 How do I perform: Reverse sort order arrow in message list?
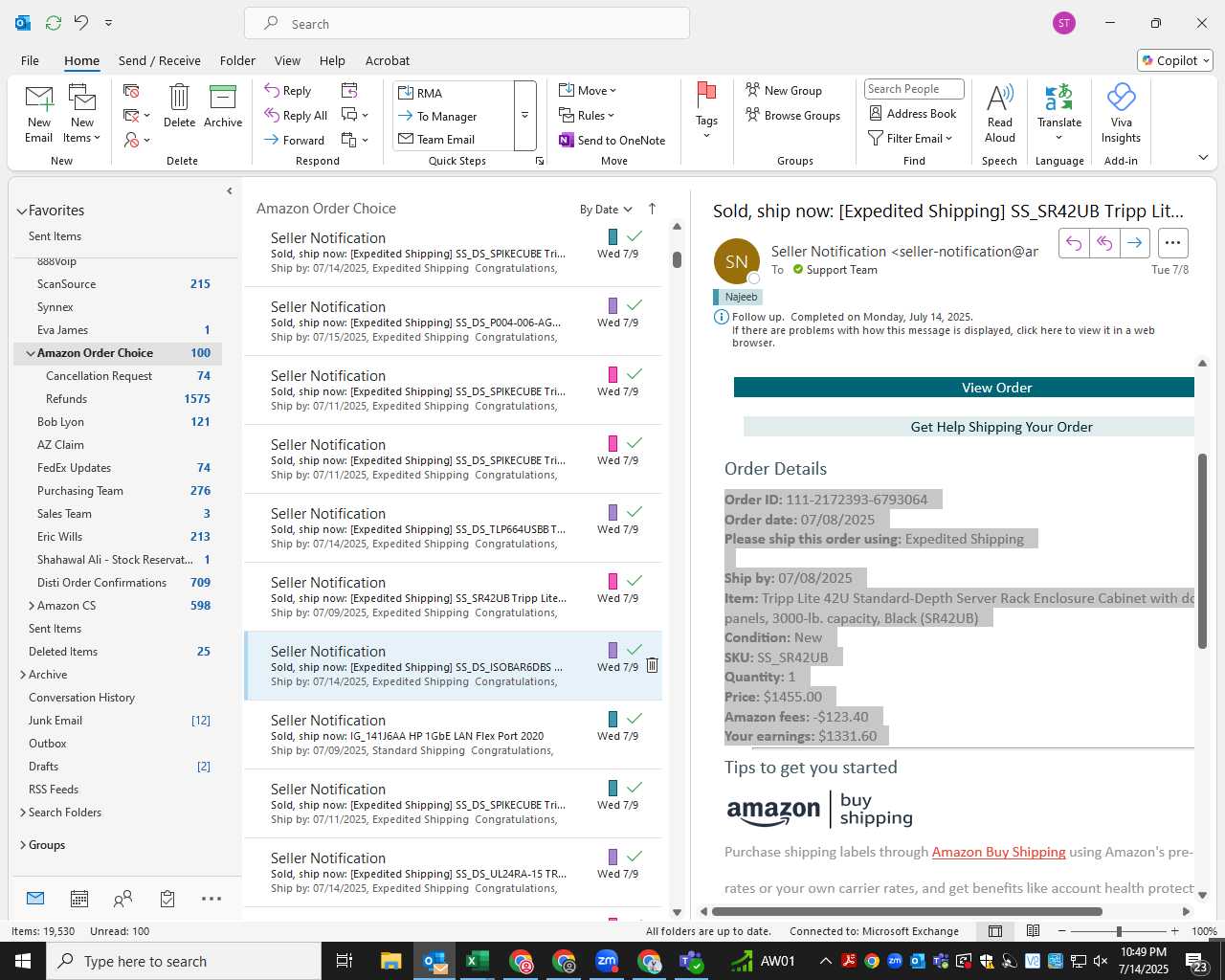[x=652, y=209]
